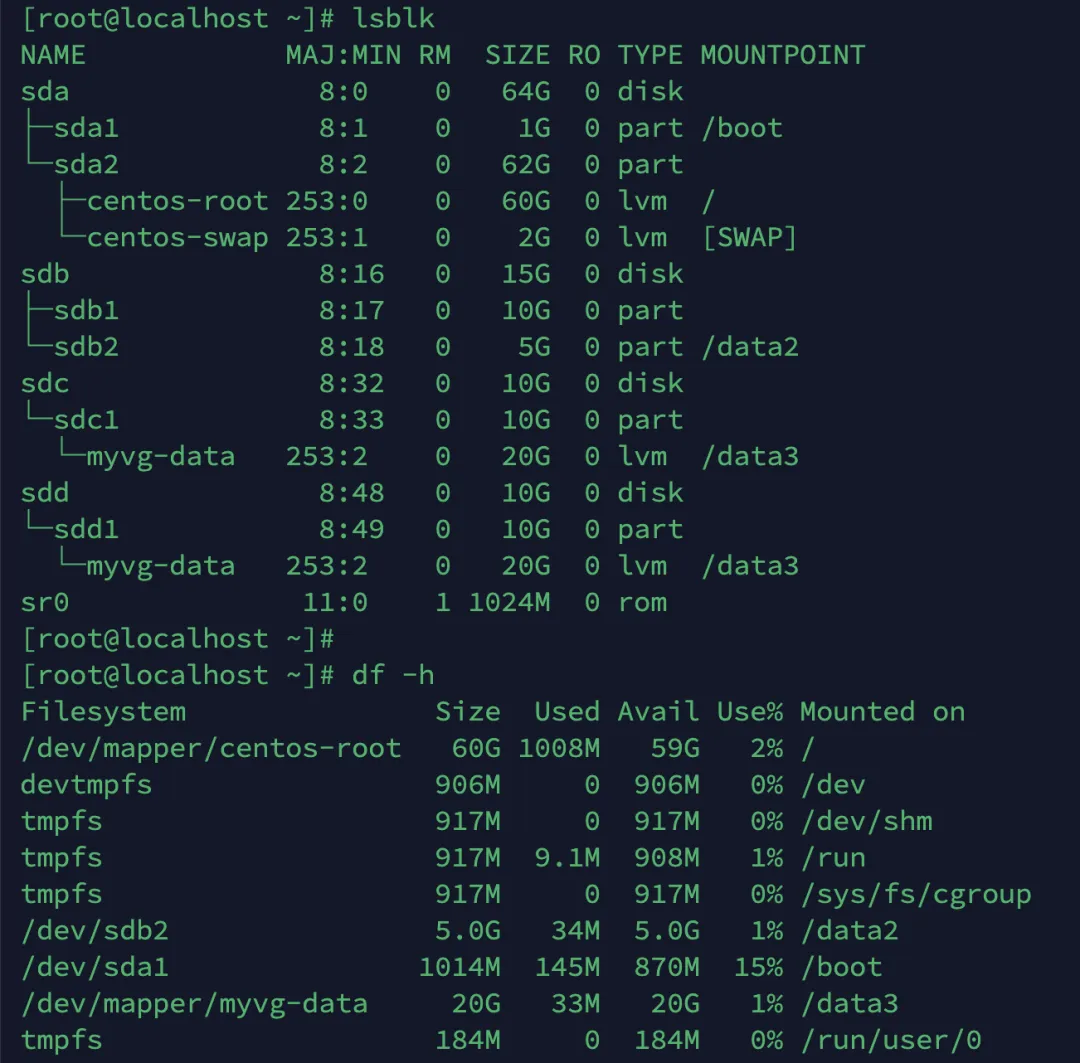
Task: Select the devtmpfs filesystem name
Action: pyautogui.click(x=86, y=785)
